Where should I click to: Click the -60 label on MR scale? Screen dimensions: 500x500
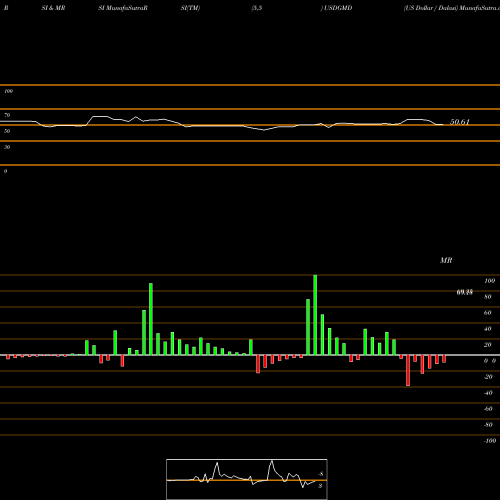click(x=488, y=409)
